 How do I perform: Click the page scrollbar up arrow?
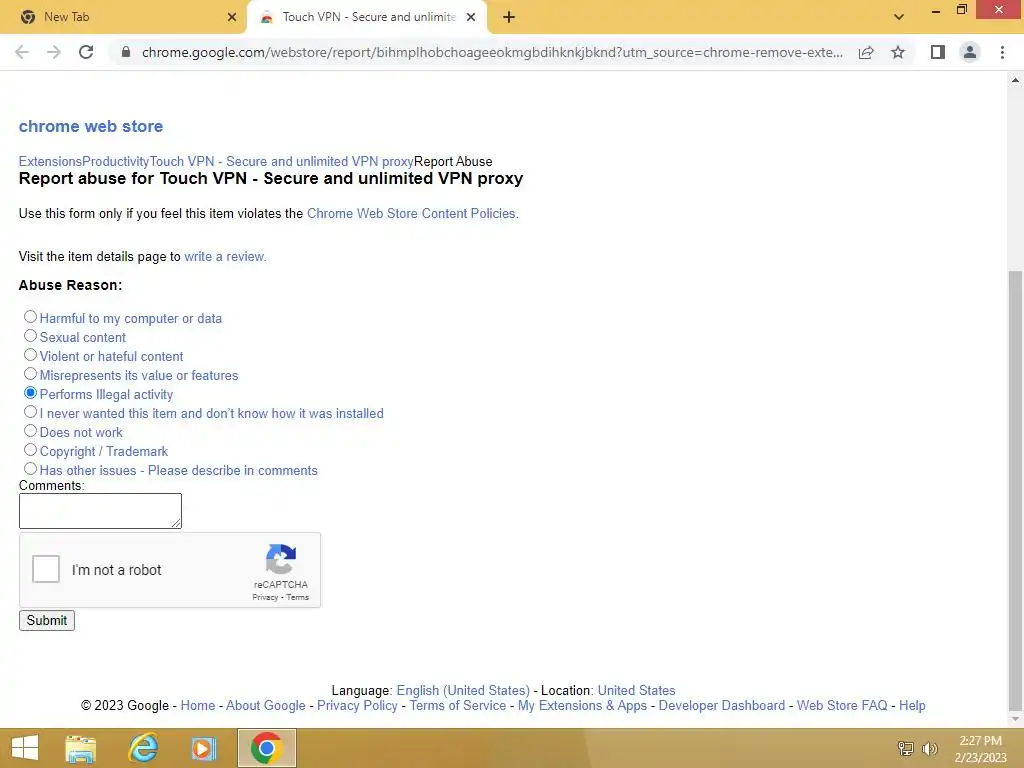pos(1016,80)
